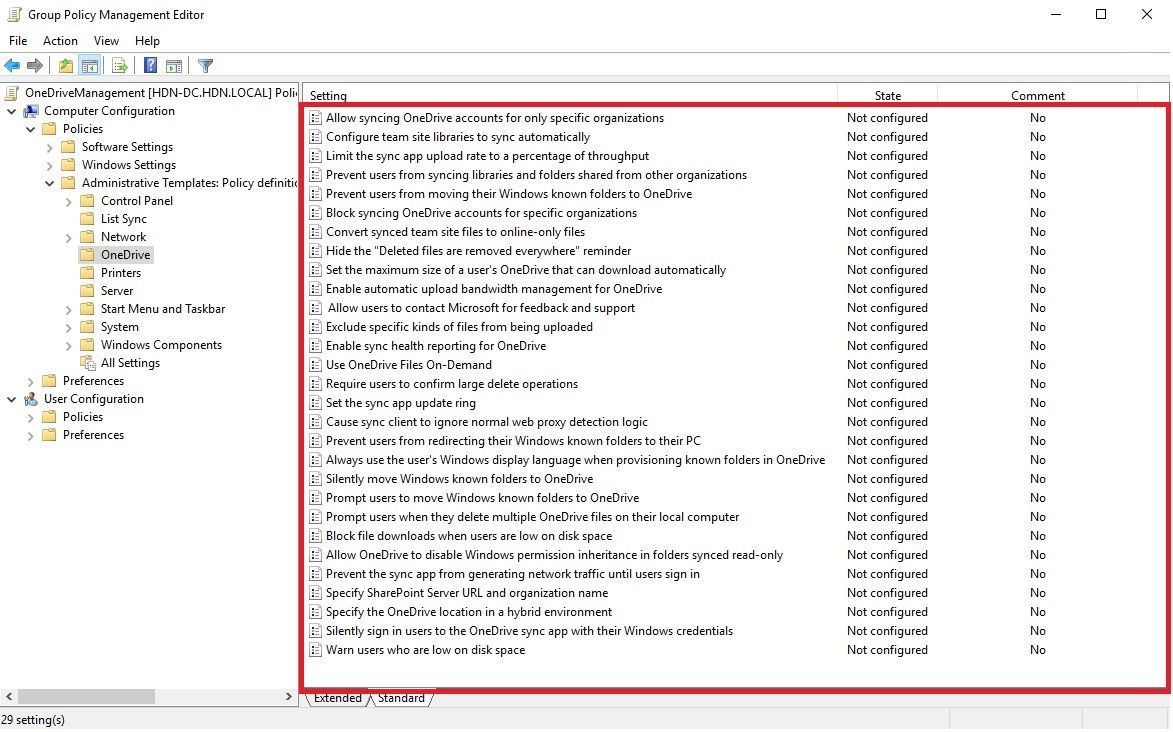Expand the Windows Settings node
The height and width of the screenshot is (732, 1173).
pyautogui.click(x=49, y=165)
